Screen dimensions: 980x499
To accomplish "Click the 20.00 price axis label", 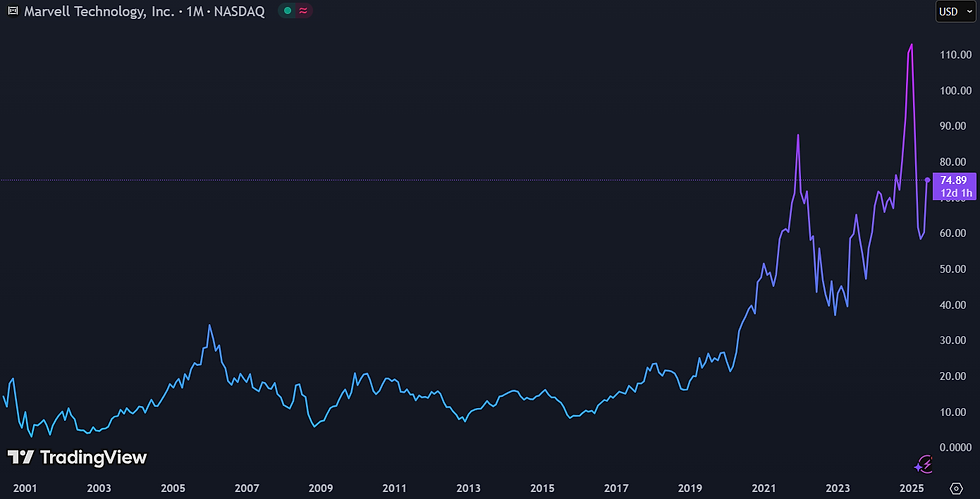I will click(954, 376).
